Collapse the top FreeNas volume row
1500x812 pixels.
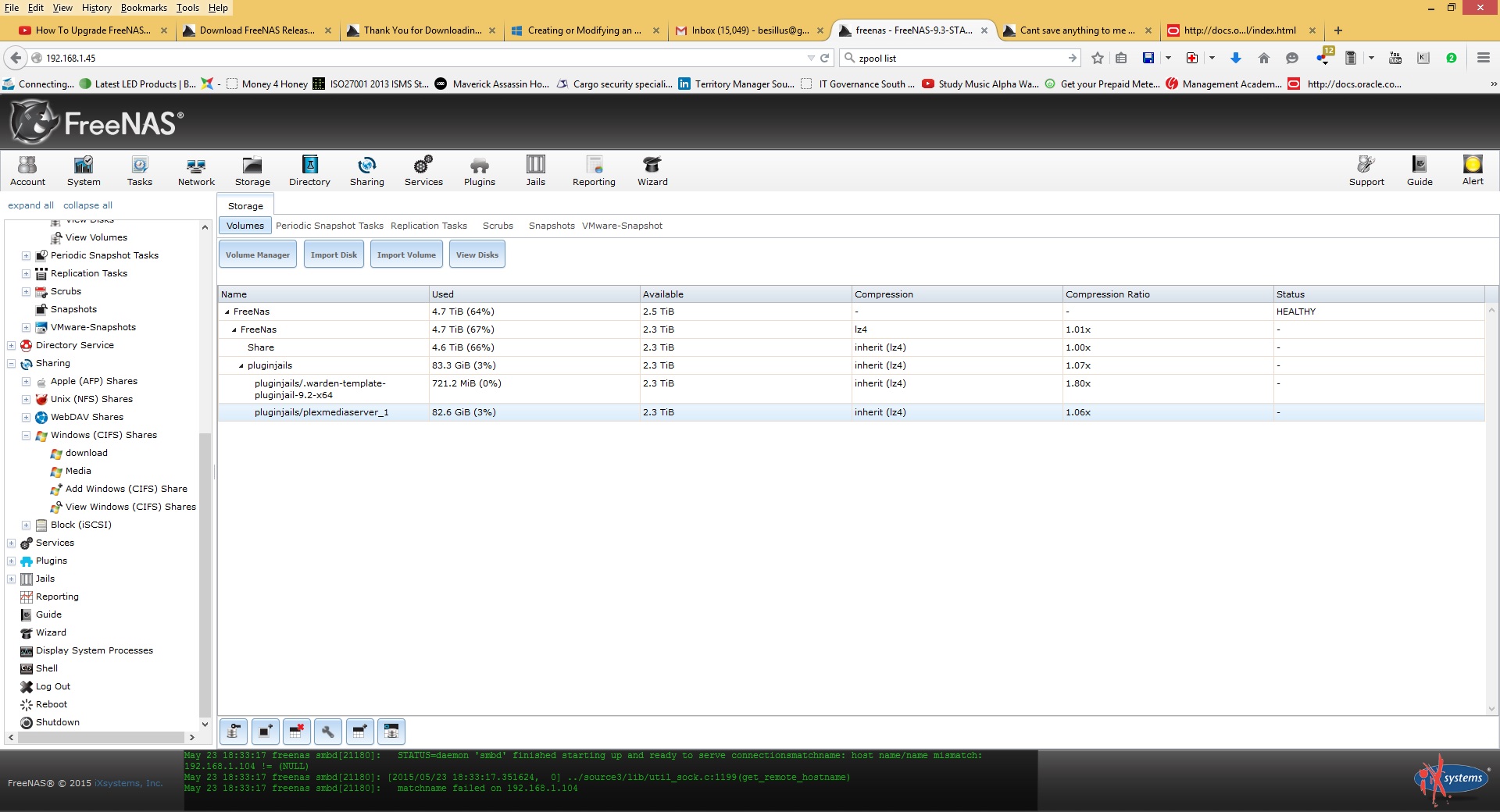227,312
